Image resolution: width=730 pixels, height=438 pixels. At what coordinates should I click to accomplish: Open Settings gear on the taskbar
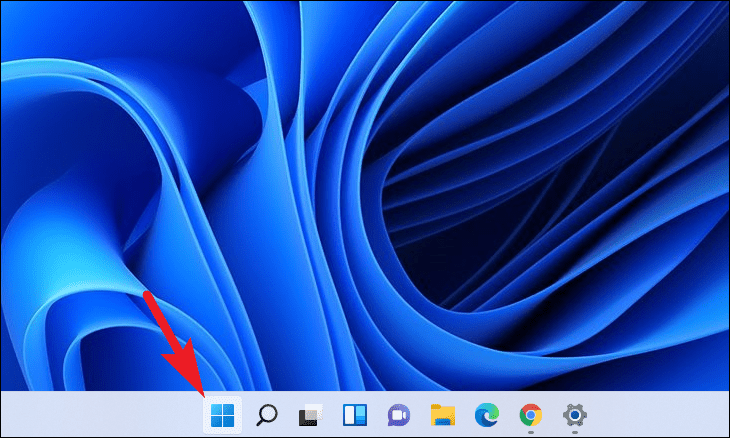575,415
